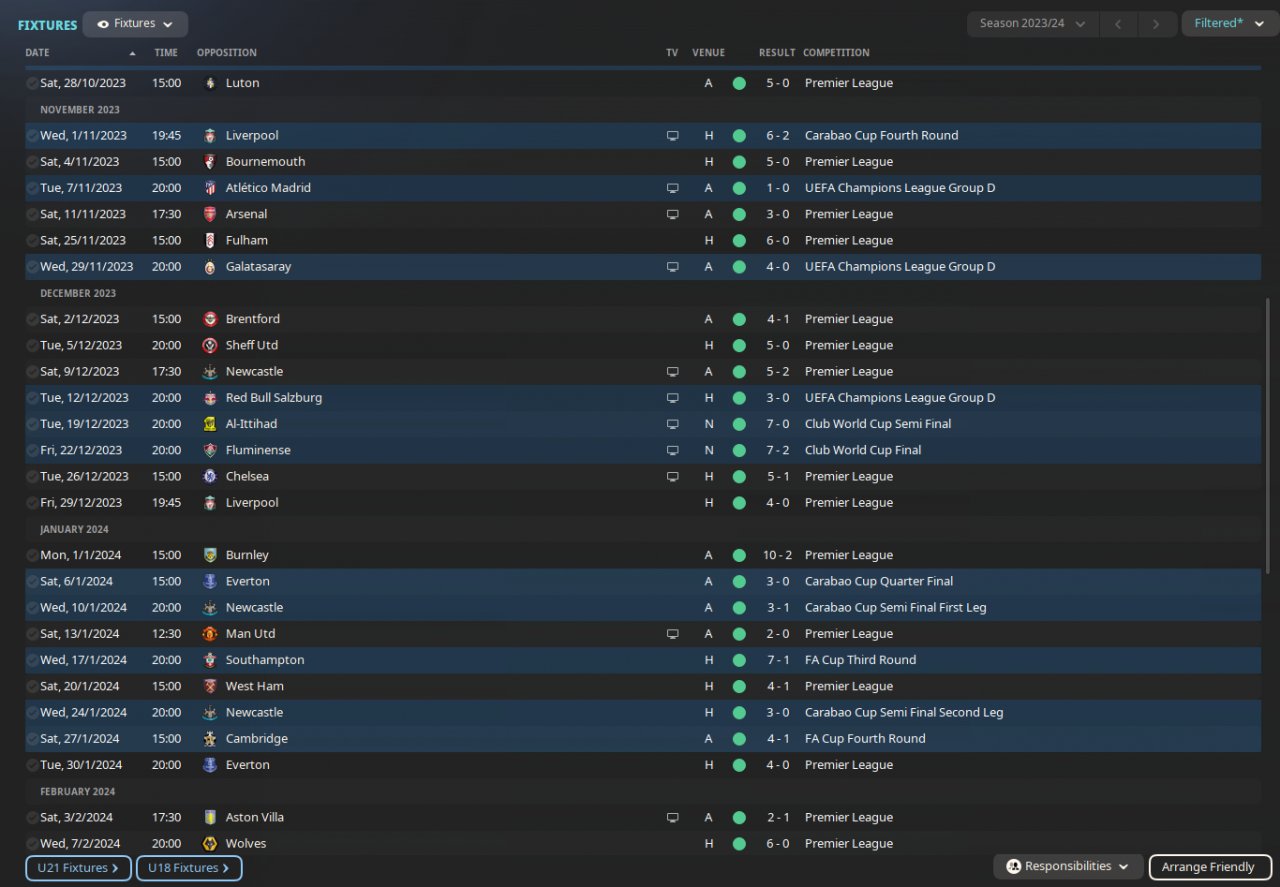The height and width of the screenshot is (887, 1280).
Task: Click the Galatasaray club badge
Action: 209,267
